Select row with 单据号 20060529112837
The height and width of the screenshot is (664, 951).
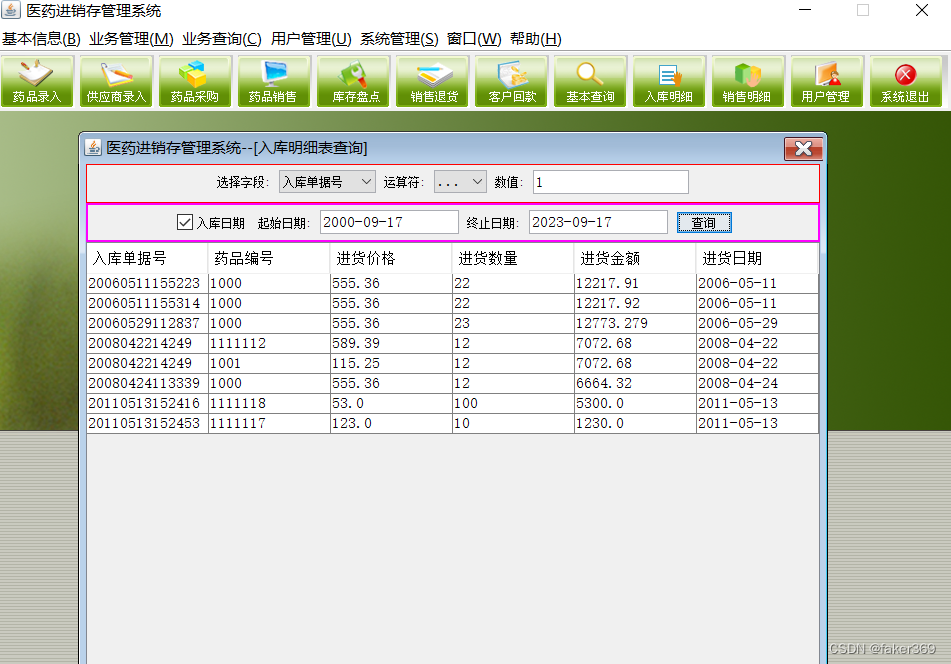(x=452, y=323)
